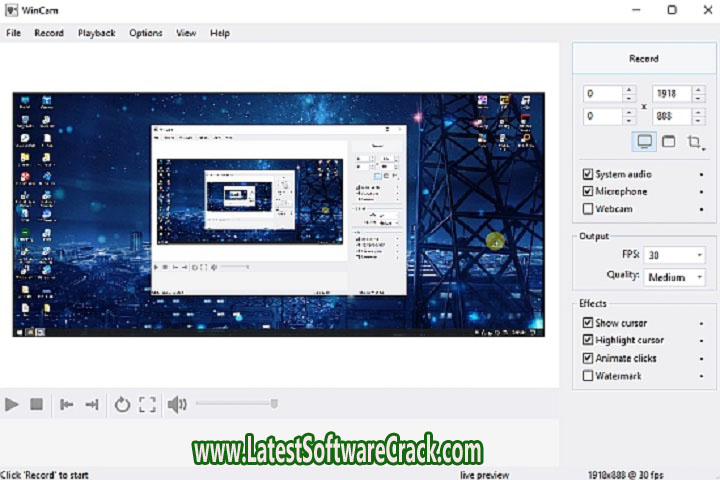Mute audio using the speaker icon

point(177,404)
